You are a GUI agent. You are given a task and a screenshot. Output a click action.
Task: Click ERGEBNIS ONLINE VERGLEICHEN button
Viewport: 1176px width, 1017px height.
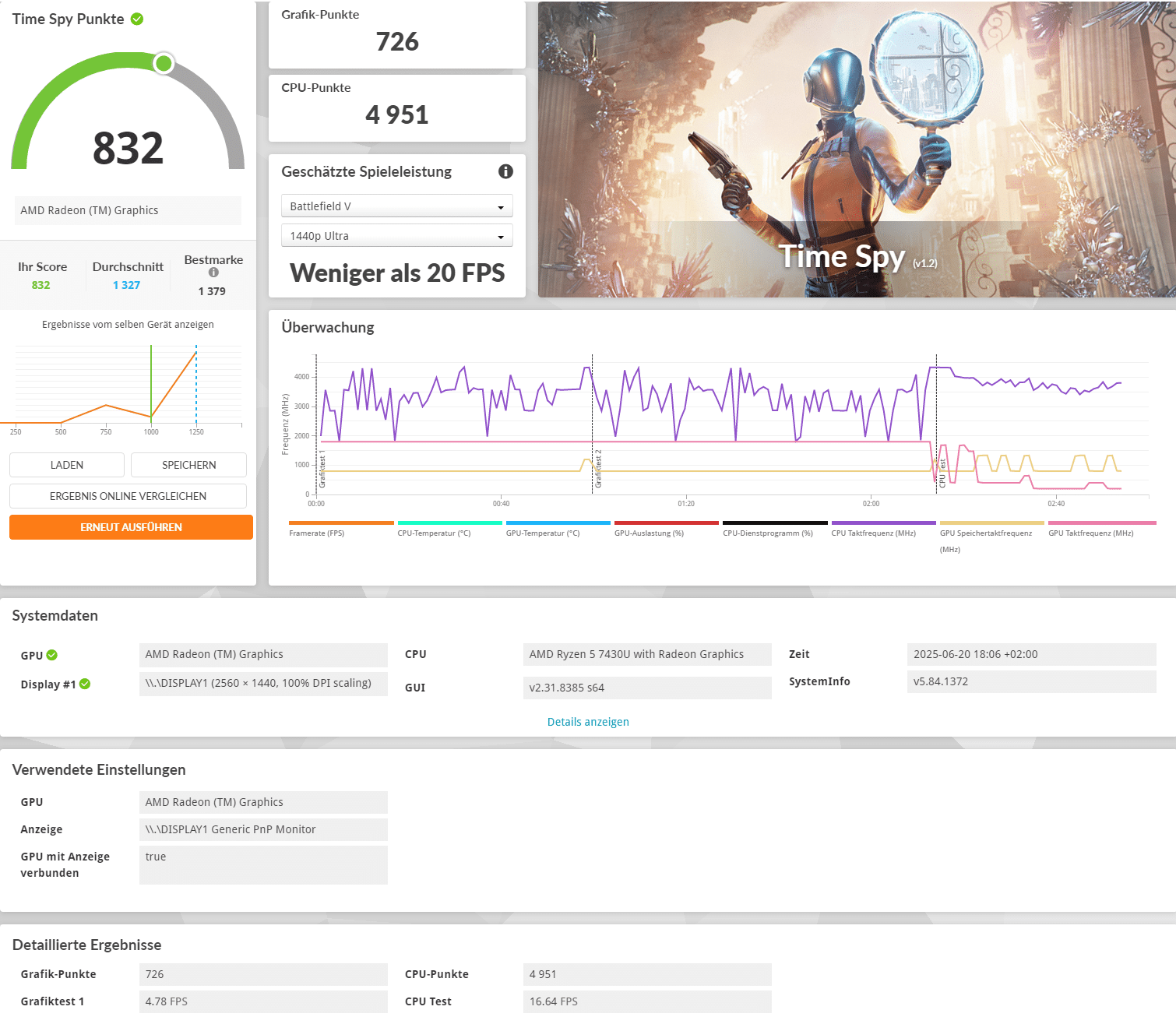(x=128, y=496)
